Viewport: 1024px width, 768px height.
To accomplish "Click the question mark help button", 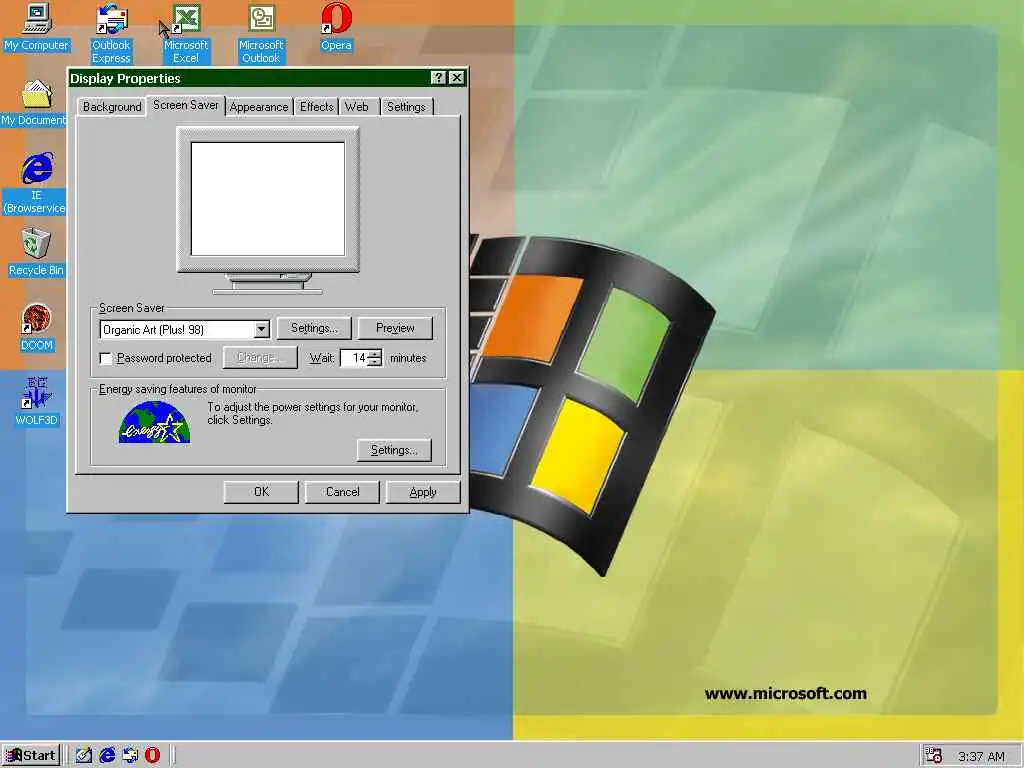I will click(x=439, y=78).
